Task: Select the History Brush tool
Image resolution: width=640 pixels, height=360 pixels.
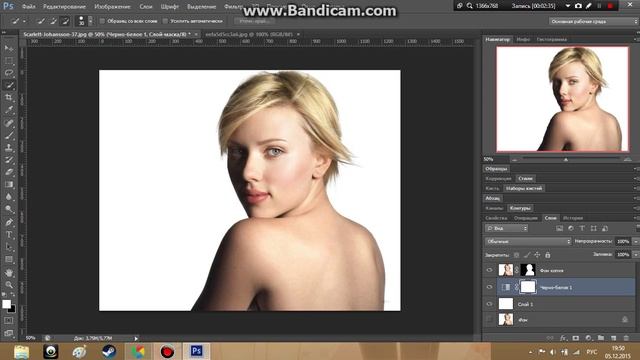Action: pos(9,160)
